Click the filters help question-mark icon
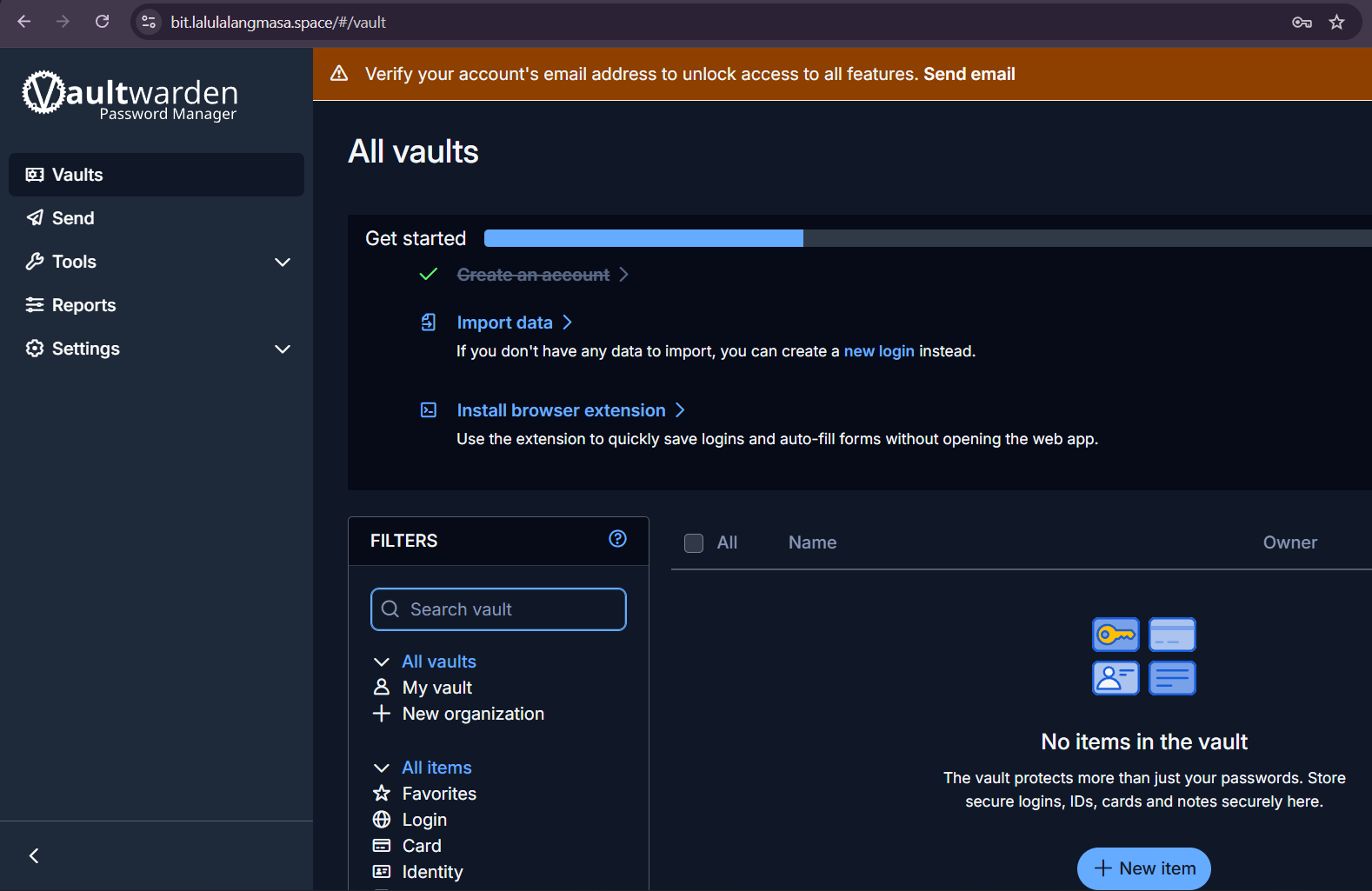 [x=617, y=539]
